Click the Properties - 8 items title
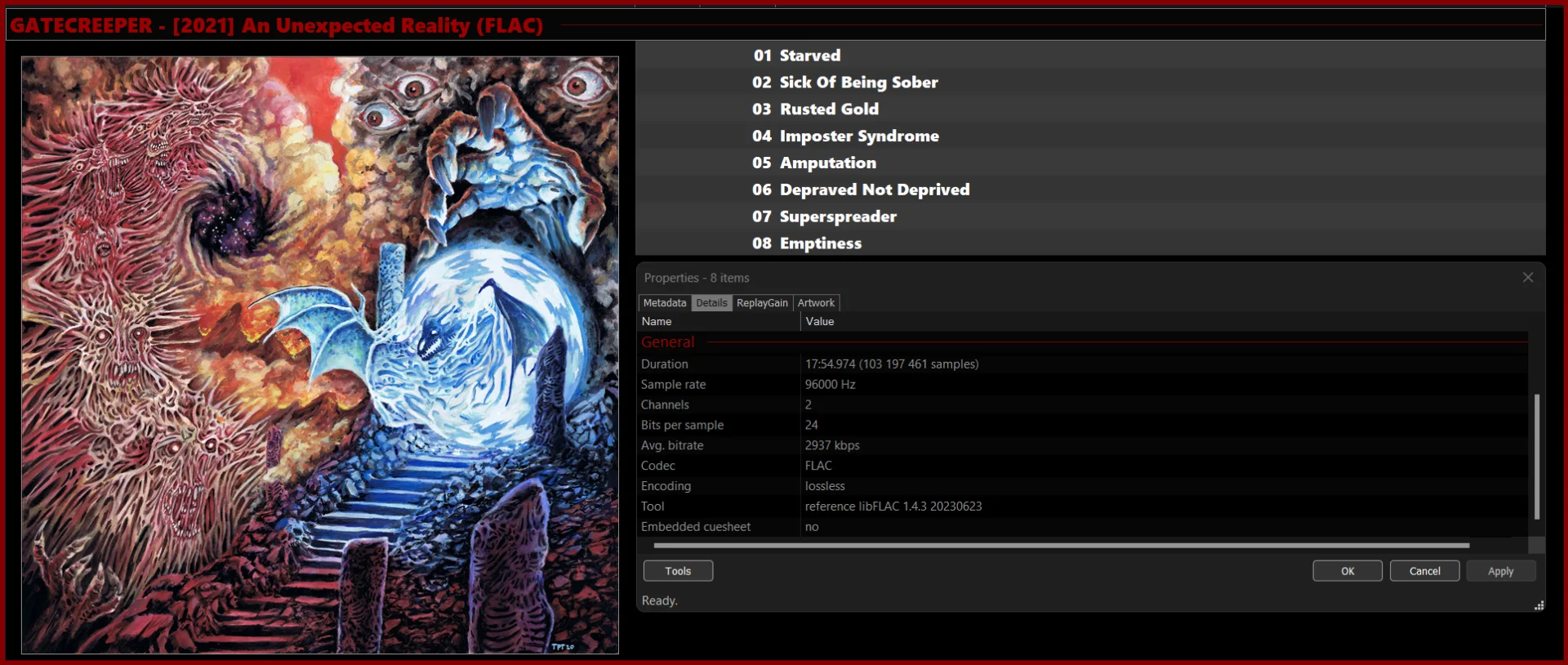This screenshot has width=1568, height=665. pyautogui.click(x=697, y=278)
